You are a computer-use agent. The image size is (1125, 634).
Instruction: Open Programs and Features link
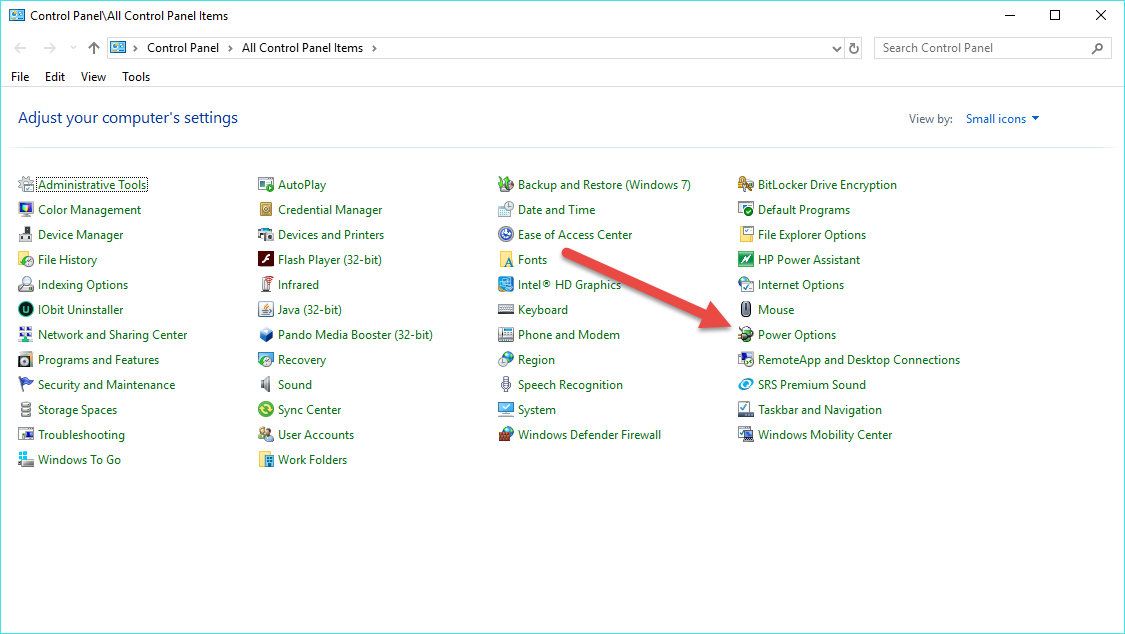tap(98, 360)
